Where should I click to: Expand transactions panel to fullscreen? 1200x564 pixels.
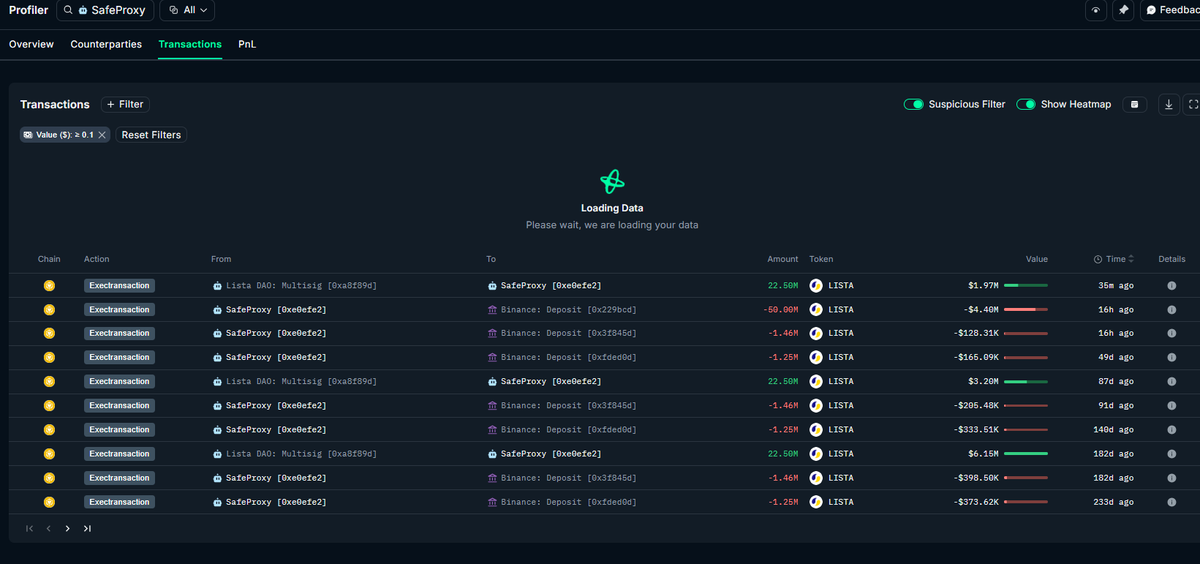tap(1193, 104)
